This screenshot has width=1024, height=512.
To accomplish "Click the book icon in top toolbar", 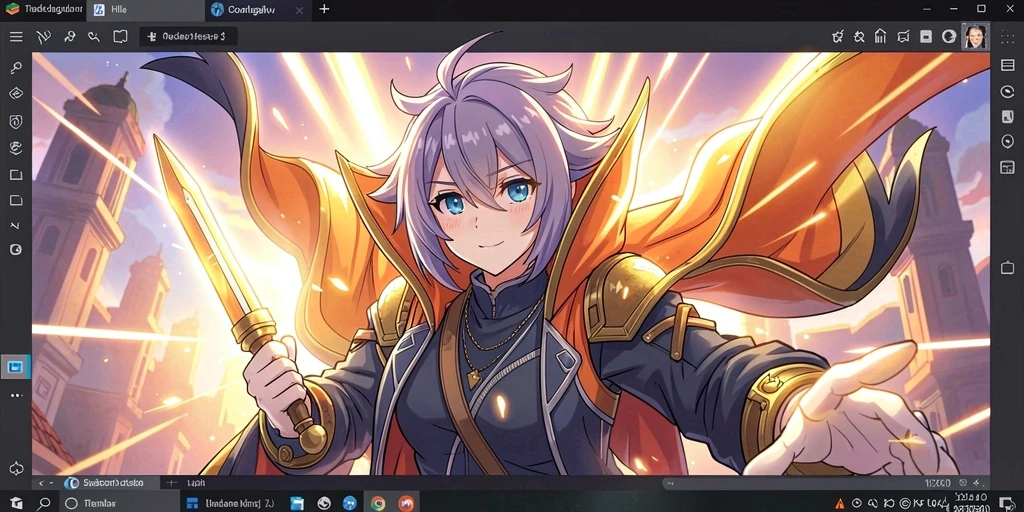I will 120,37.
